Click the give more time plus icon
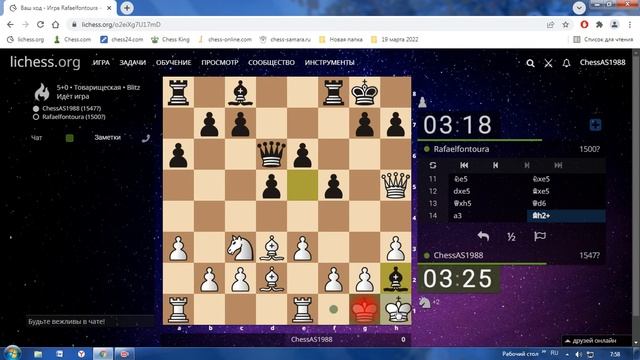Viewport: 640px width, 360px height. pyautogui.click(x=596, y=125)
